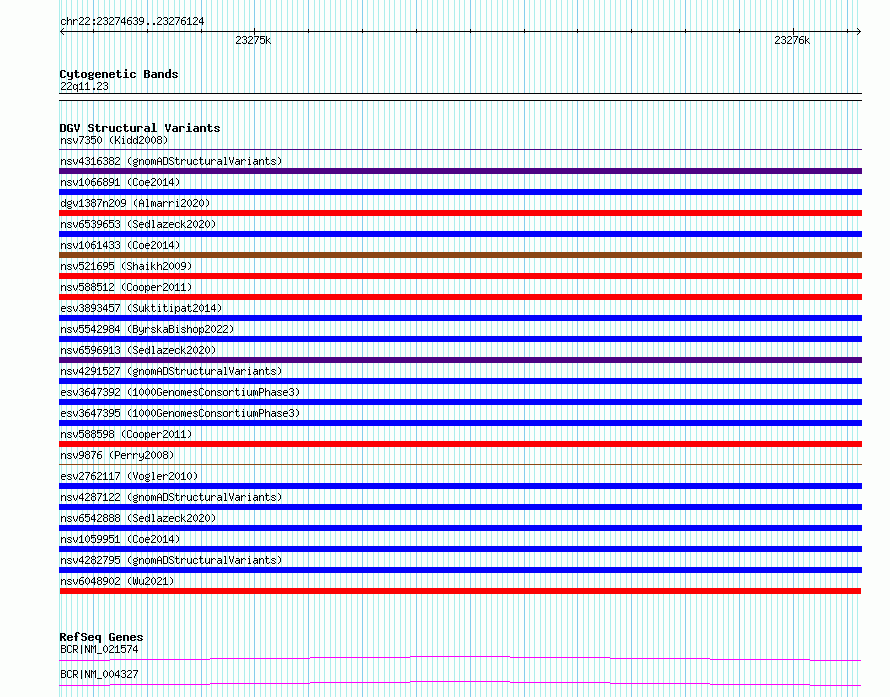Select the purple bar for nsv4316382
Viewport: 890px width, 697px height.
coord(460,171)
